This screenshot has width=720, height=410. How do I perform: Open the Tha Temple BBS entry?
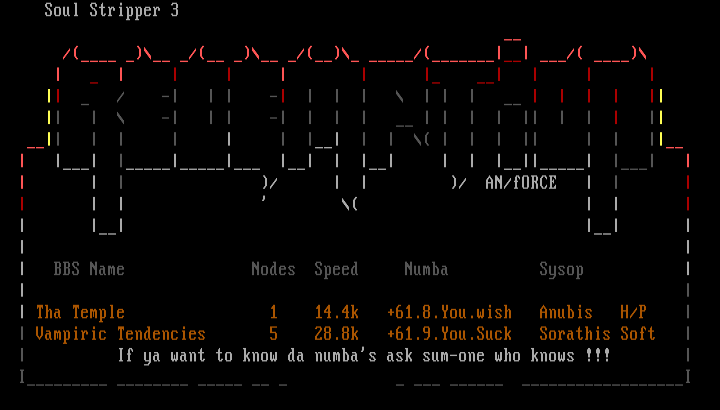(x=80, y=312)
